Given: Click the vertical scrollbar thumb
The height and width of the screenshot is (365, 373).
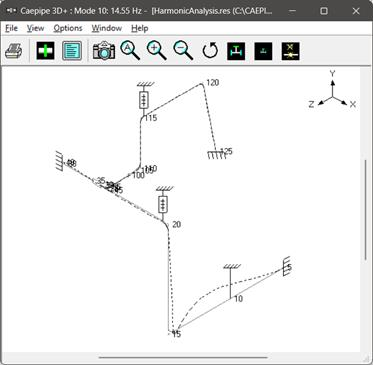Looking at the screenshot, I should pos(365,210).
